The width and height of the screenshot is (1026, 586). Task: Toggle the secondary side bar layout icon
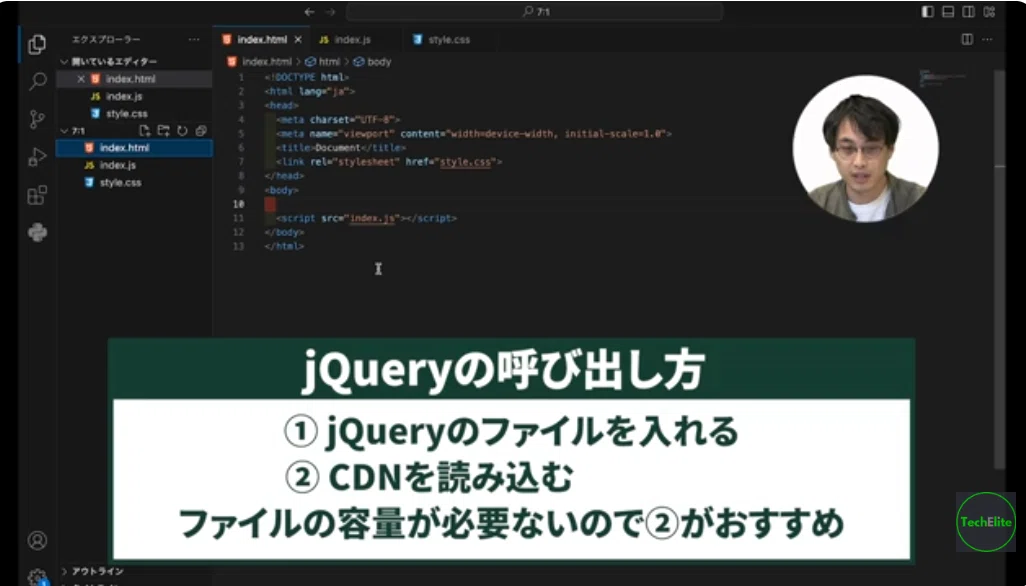968,12
